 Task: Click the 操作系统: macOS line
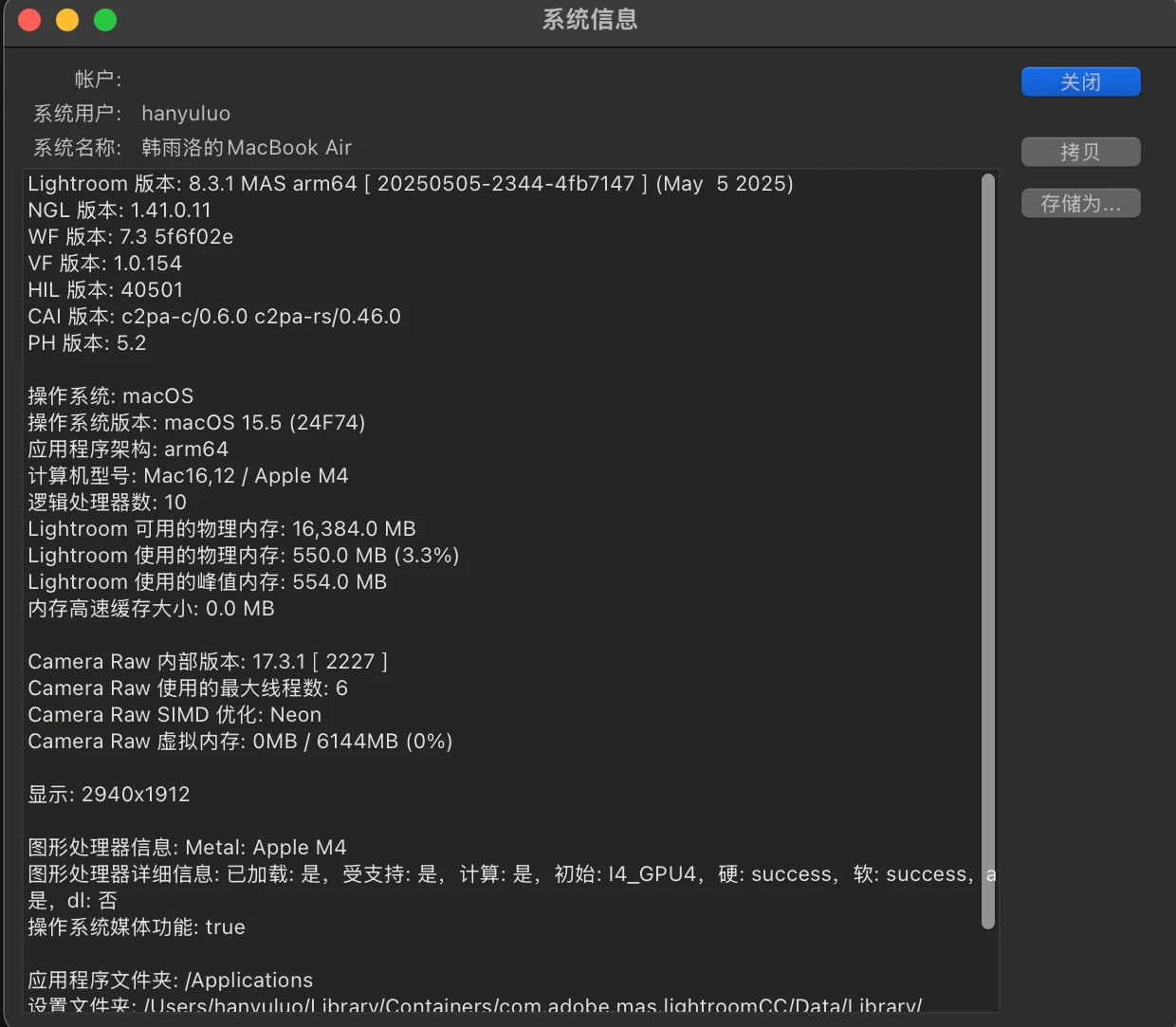(x=111, y=396)
